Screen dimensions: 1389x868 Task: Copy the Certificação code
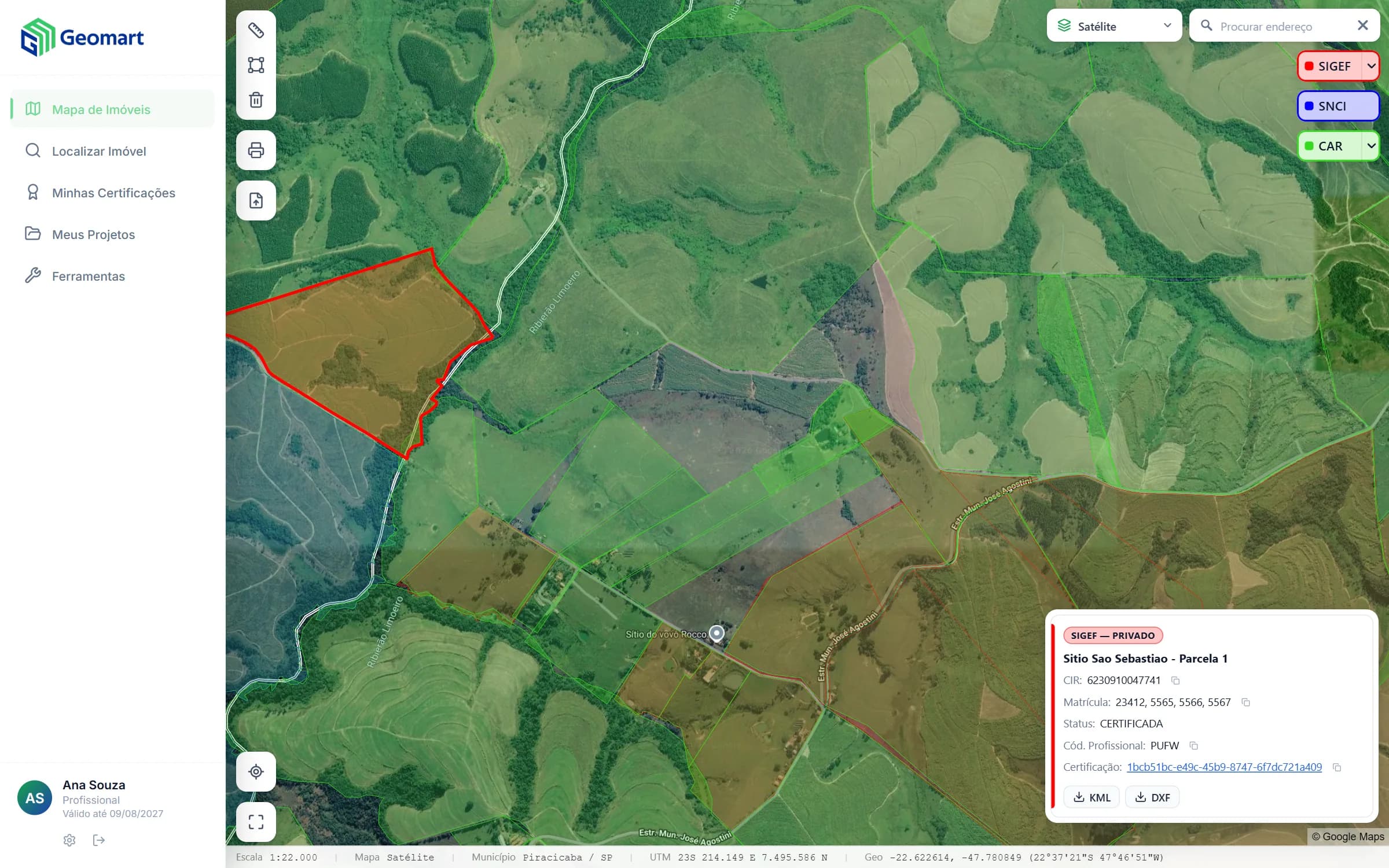(1337, 767)
